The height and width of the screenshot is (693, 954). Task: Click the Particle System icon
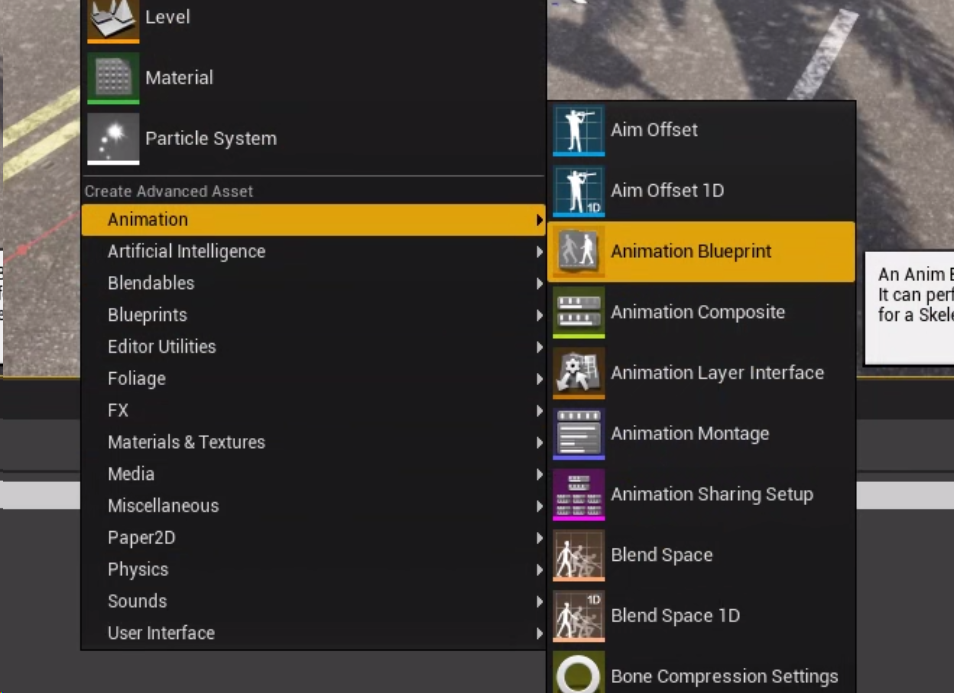click(x=113, y=139)
